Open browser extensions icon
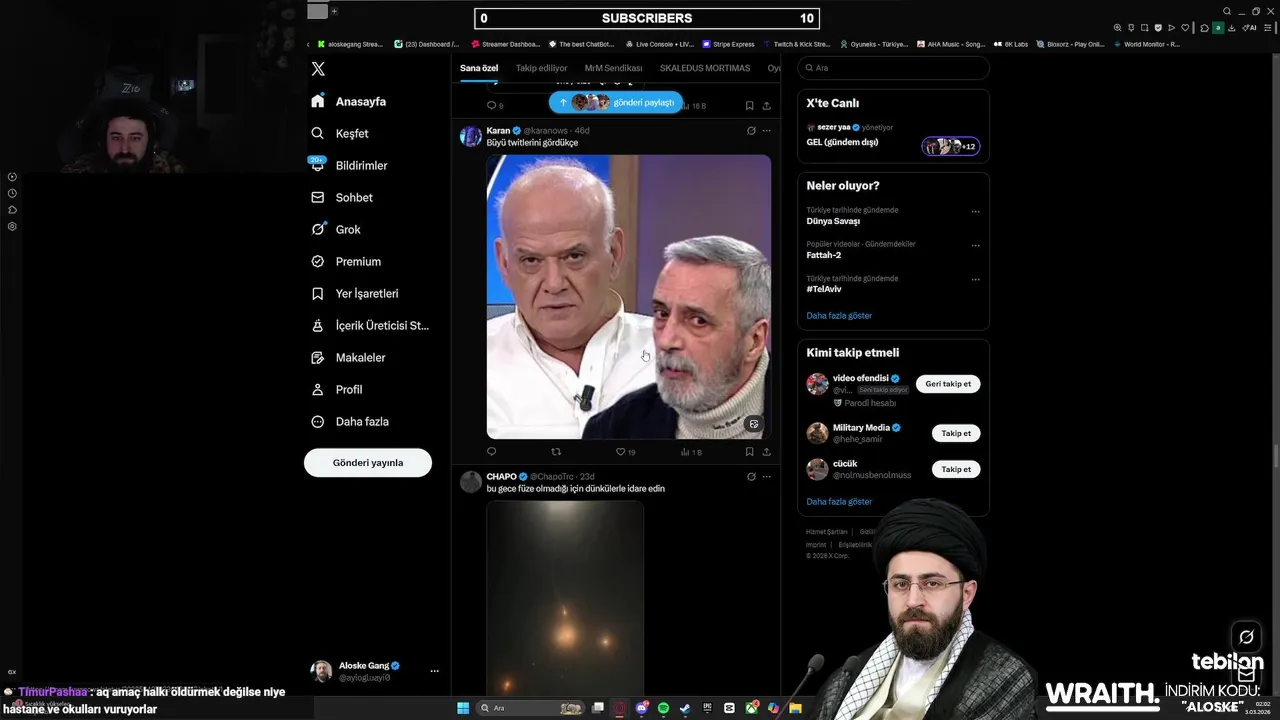This screenshot has width=1280, height=720. [x=1204, y=28]
